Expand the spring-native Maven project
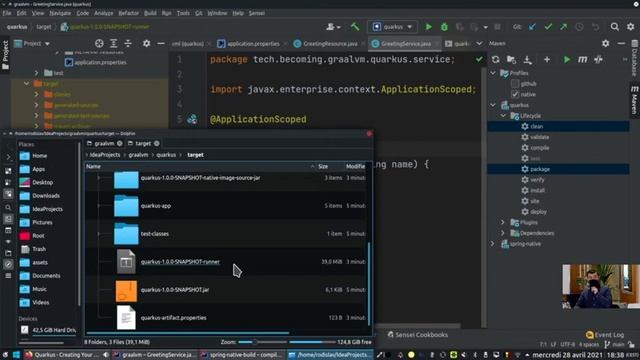 [x=493, y=244]
